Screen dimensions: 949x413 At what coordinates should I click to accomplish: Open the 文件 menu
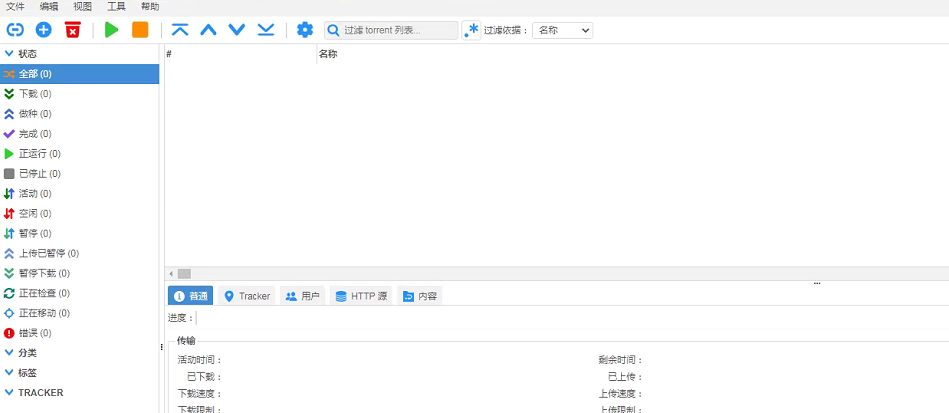click(15, 7)
